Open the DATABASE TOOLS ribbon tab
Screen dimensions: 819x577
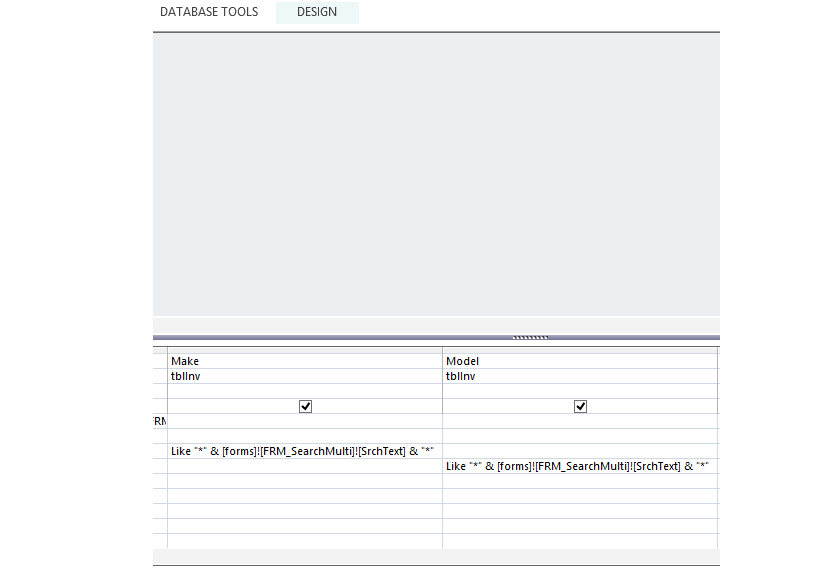tap(209, 12)
